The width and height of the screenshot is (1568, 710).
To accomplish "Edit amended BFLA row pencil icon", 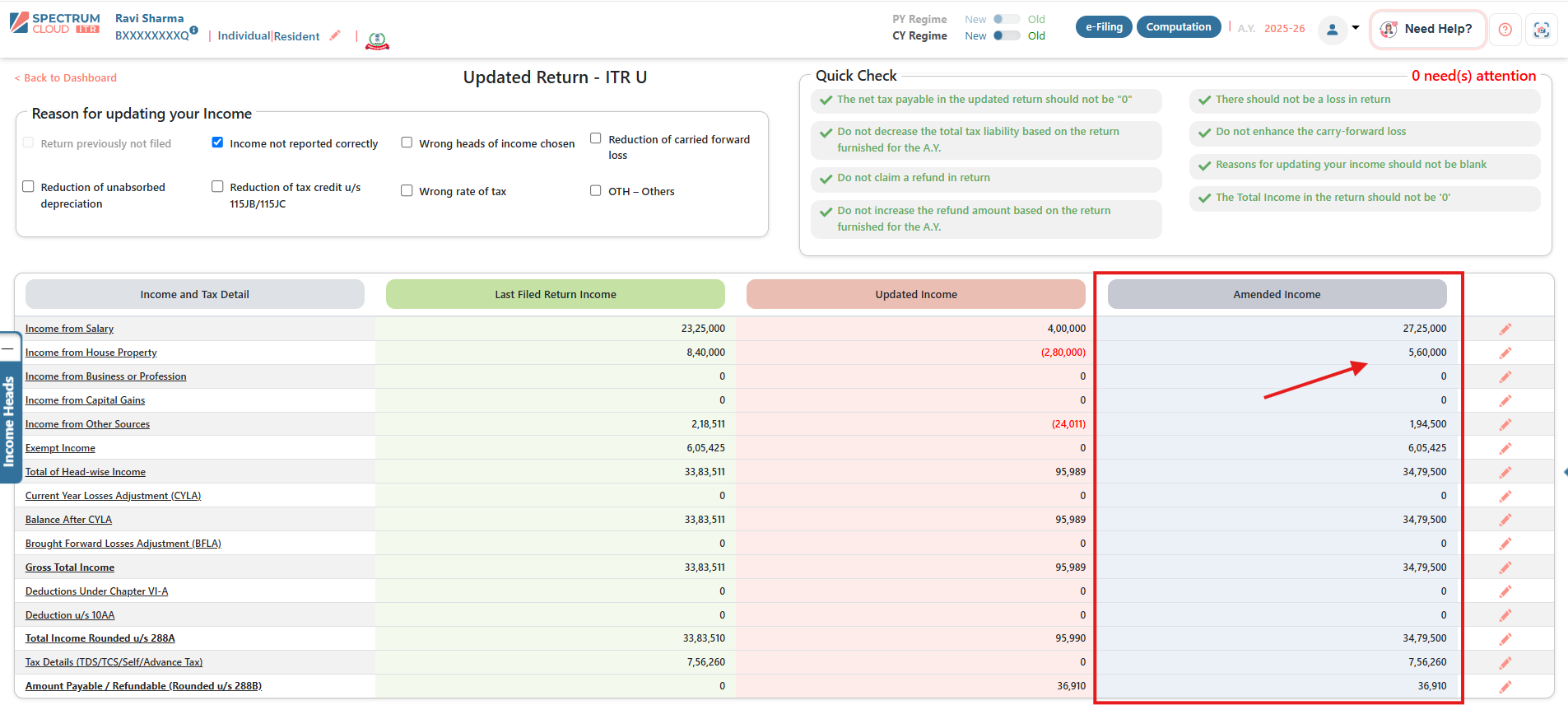I will coord(1505,544).
